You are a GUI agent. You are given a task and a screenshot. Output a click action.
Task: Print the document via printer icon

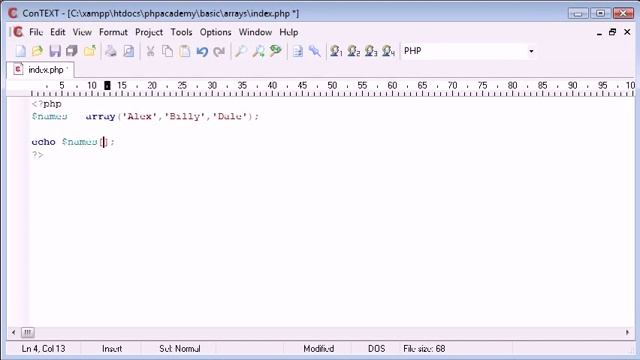[111, 51]
